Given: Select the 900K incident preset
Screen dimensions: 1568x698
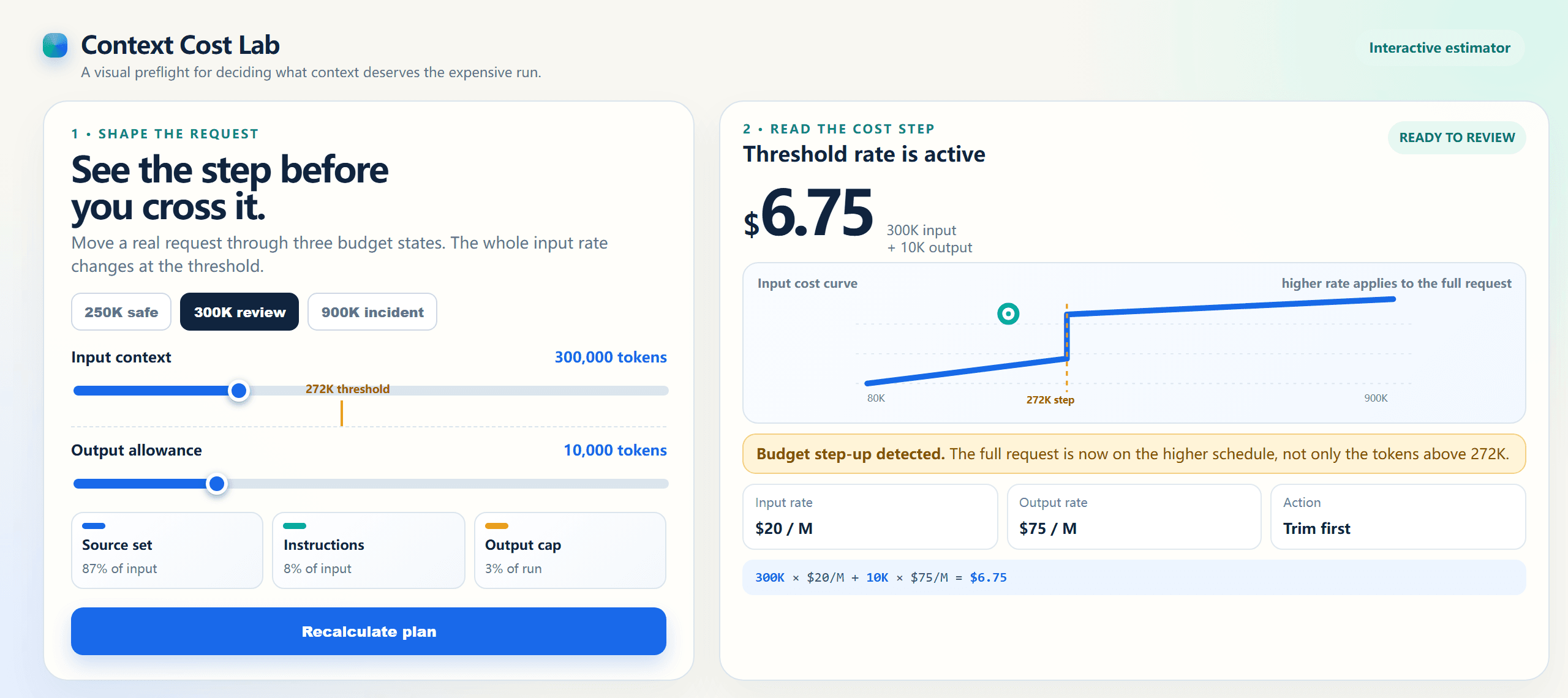Looking at the screenshot, I should pos(372,312).
